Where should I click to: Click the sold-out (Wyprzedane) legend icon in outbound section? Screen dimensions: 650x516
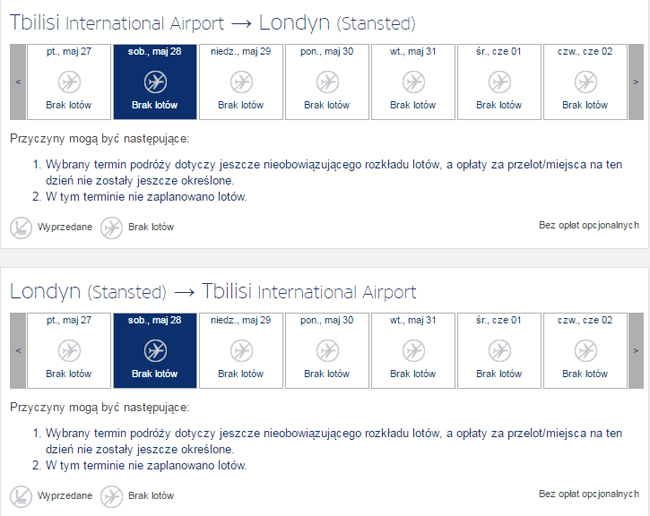pyautogui.click(x=22, y=227)
